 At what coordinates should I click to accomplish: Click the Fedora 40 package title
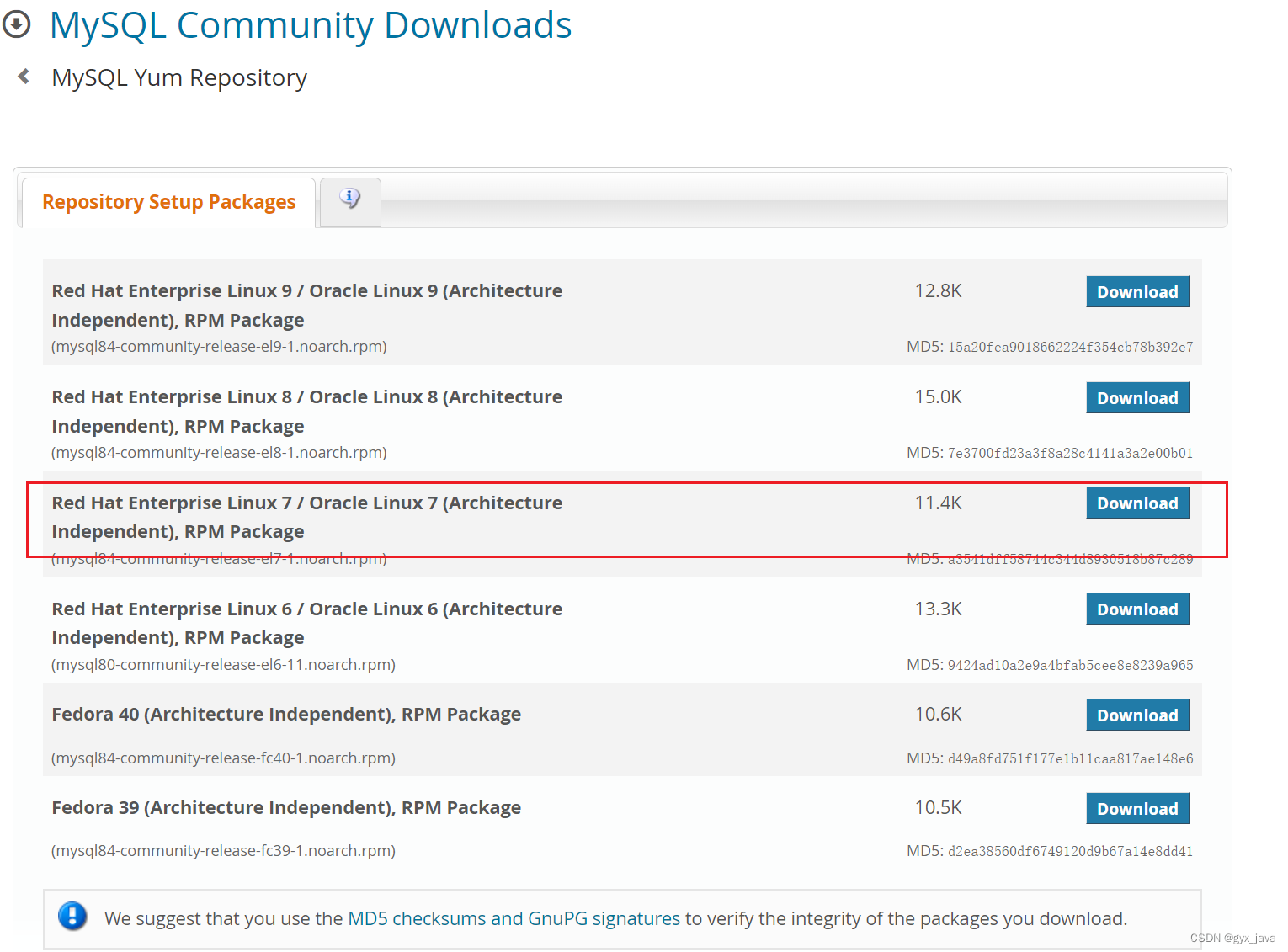click(x=286, y=715)
